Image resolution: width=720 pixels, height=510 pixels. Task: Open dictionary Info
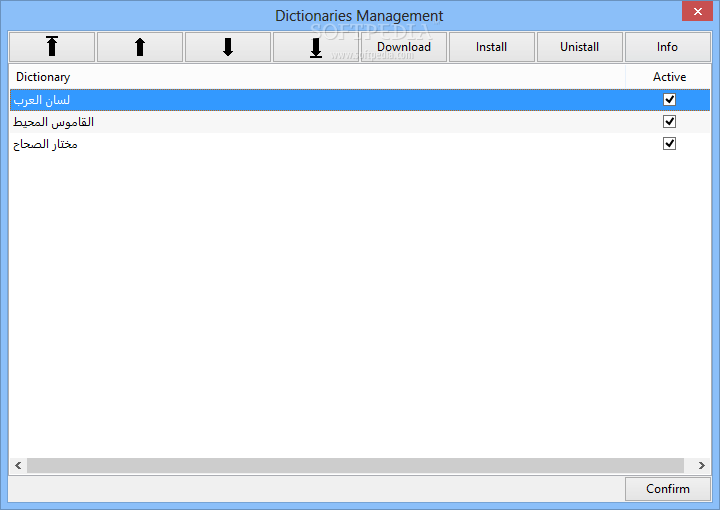(667, 47)
